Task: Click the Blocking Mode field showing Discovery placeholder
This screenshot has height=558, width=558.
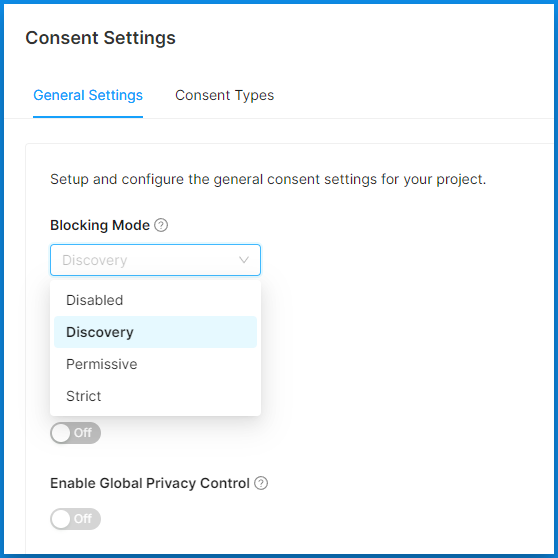Action: click(x=156, y=260)
